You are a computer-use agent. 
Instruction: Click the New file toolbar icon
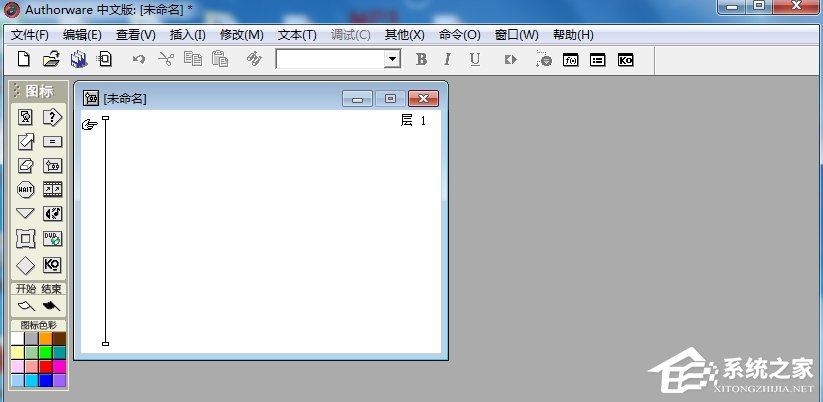coord(25,59)
